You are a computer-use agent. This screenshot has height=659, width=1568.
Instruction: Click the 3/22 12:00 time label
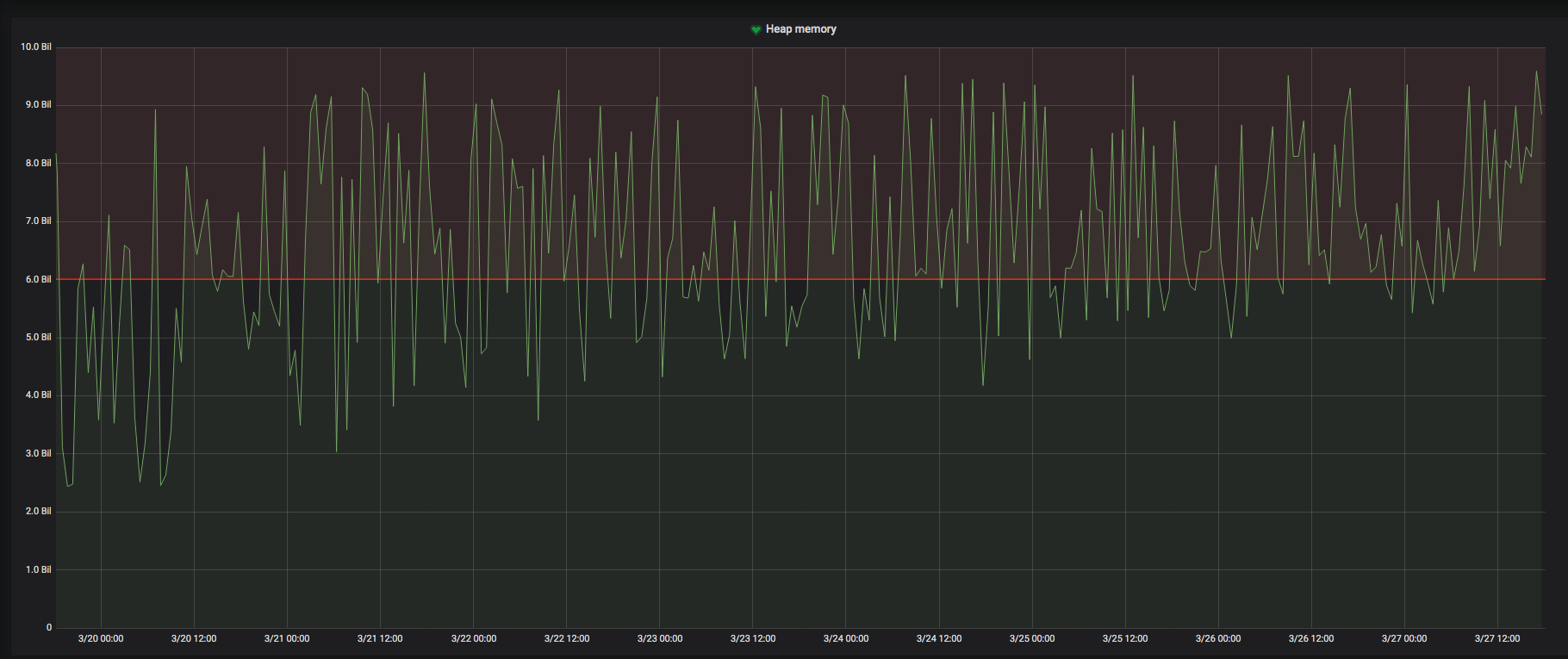pos(567,638)
